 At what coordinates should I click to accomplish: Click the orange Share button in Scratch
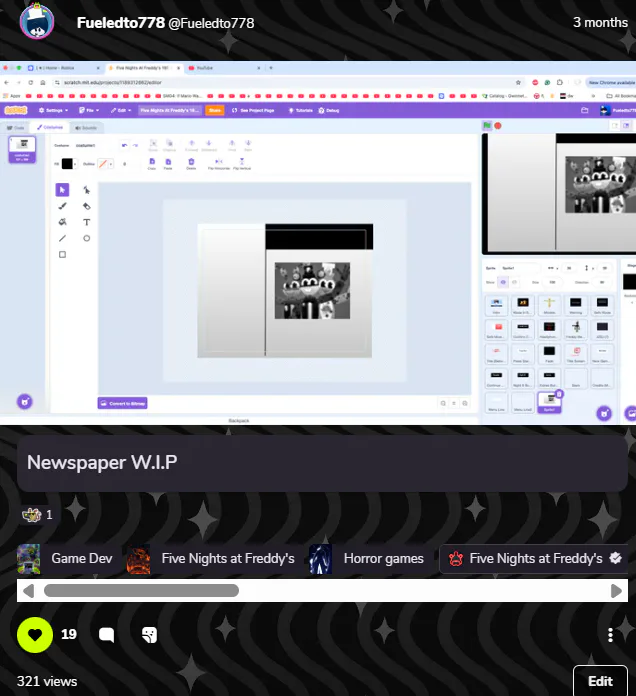click(x=215, y=110)
